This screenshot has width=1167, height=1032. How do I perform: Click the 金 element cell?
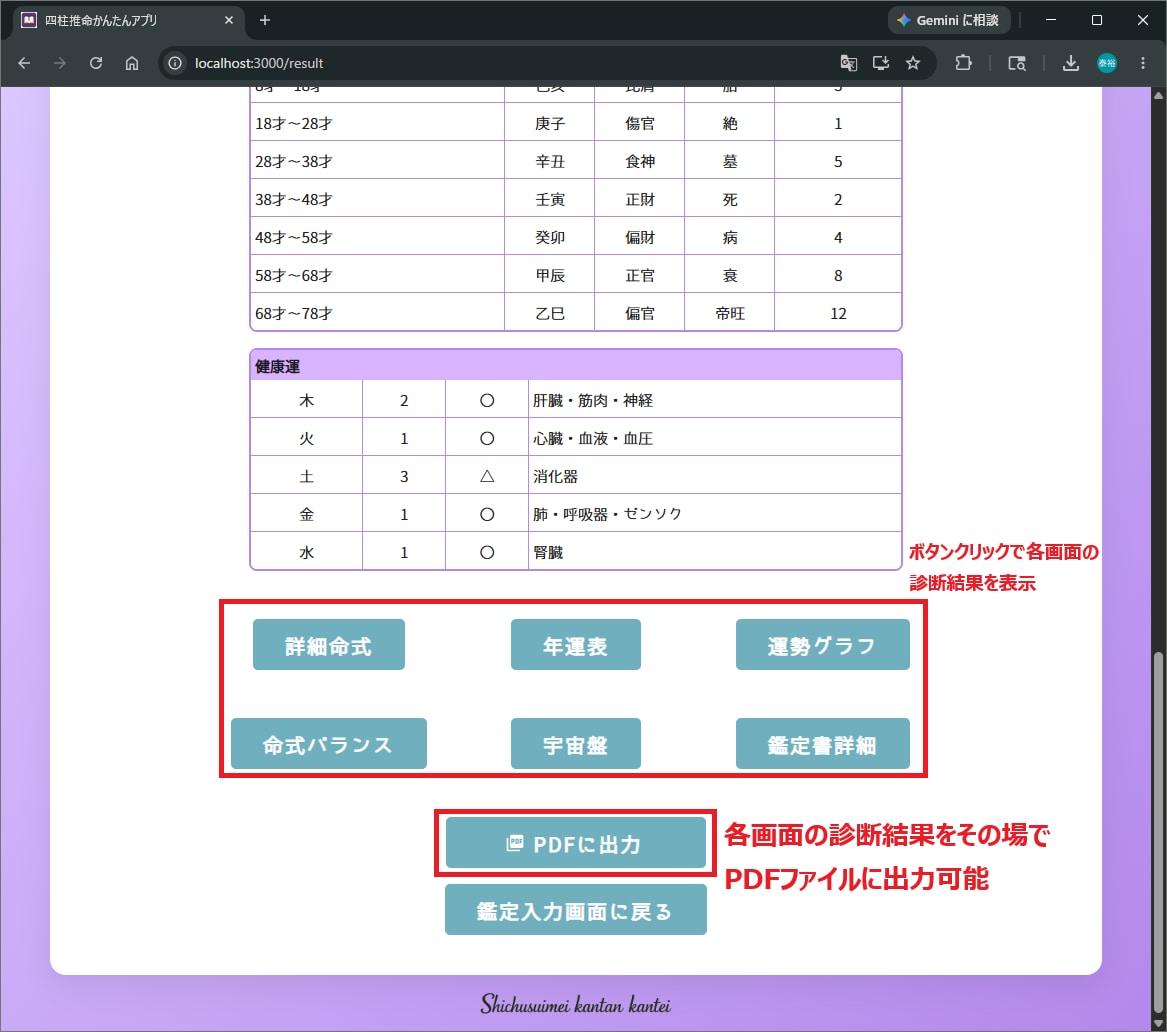(x=307, y=513)
